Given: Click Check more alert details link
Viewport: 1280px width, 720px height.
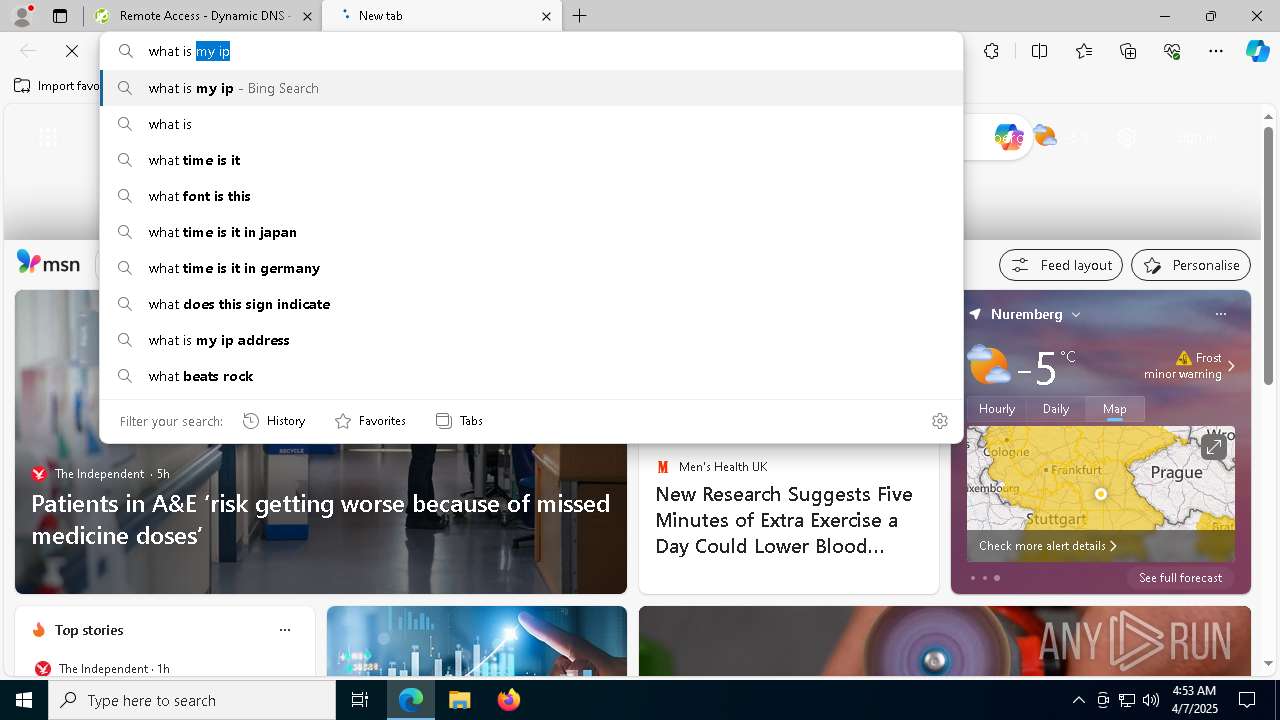Looking at the screenshot, I should tap(1047, 546).
